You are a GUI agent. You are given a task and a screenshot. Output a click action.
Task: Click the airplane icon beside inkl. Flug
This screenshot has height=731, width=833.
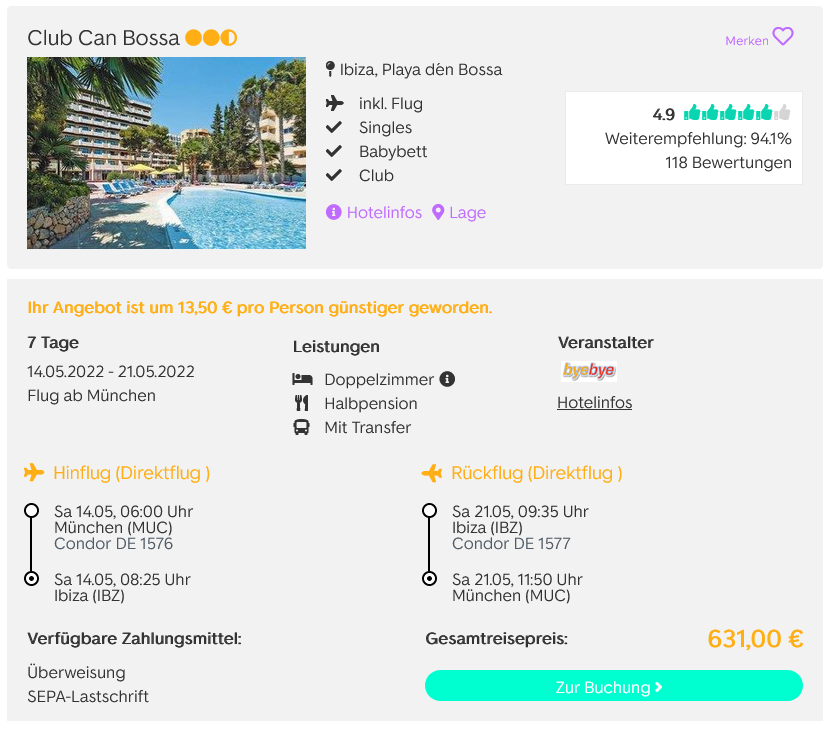334,103
